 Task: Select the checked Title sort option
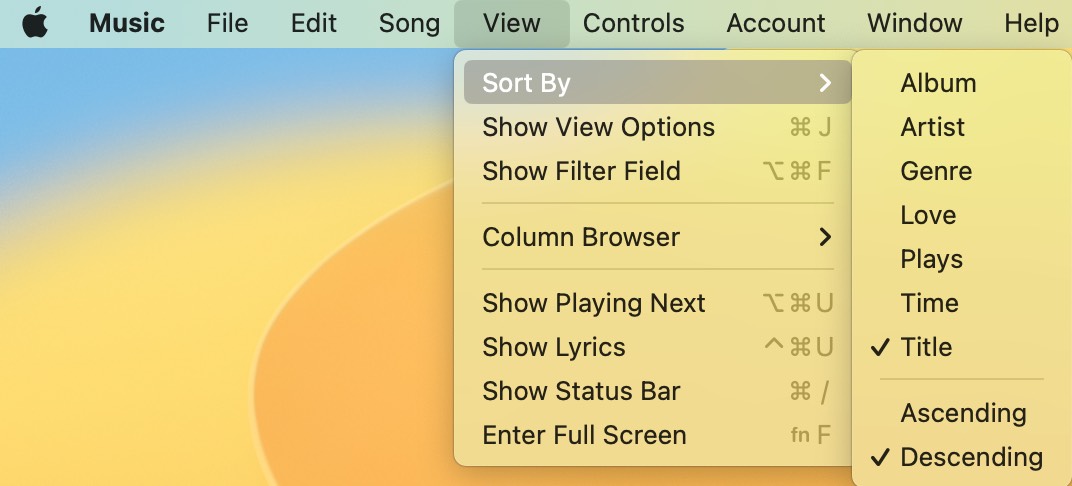pyautogui.click(x=926, y=347)
